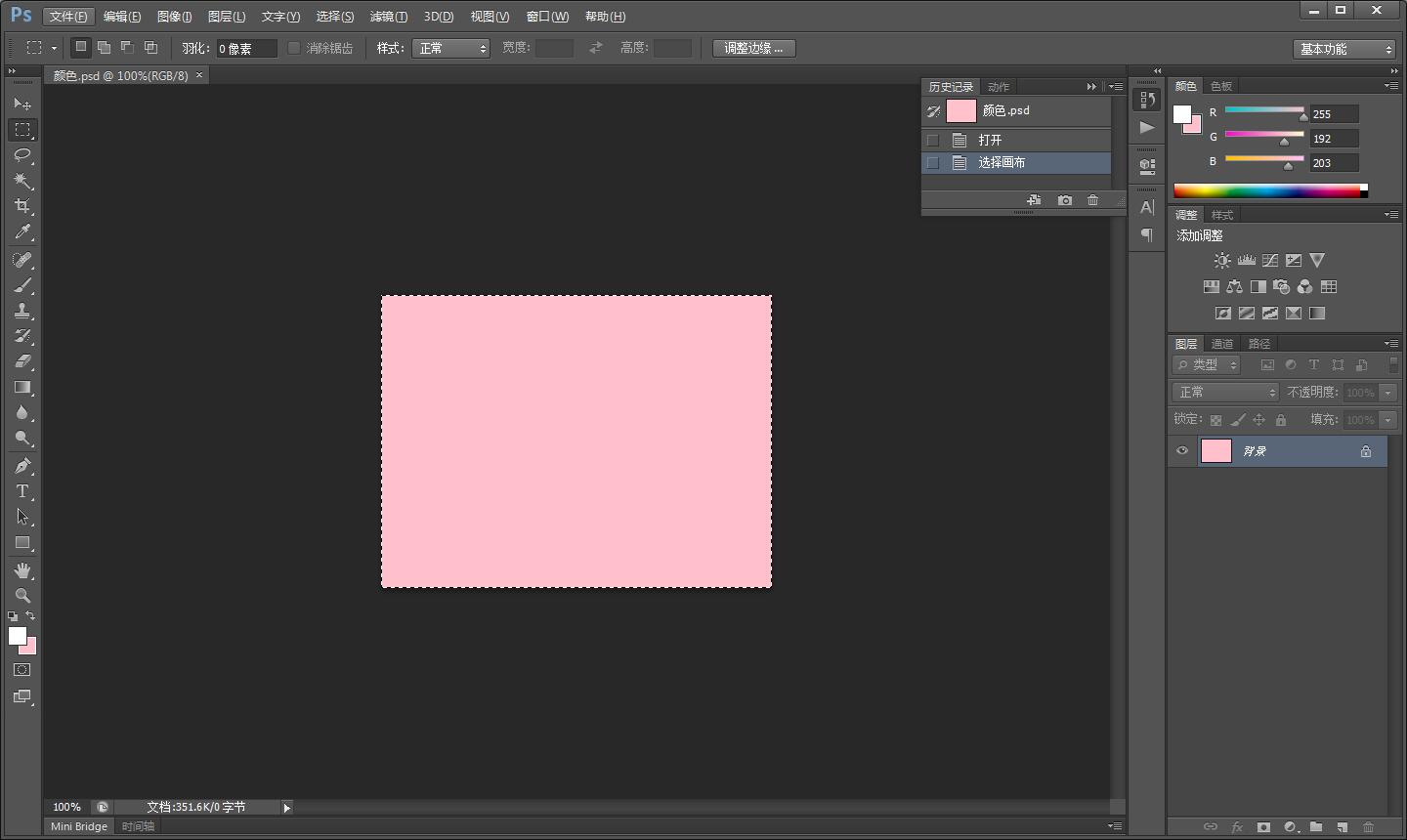The height and width of the screenshot is (840, 1407).
Task: Create new snapshot in History panel
Action: pyautogui.click(x=1065, y=200)
